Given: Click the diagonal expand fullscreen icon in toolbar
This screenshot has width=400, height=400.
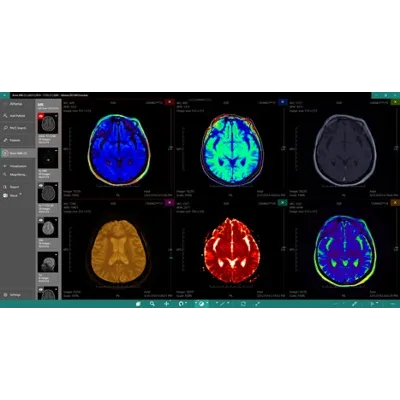Looking at the screenshot, I should coord(258,304).
